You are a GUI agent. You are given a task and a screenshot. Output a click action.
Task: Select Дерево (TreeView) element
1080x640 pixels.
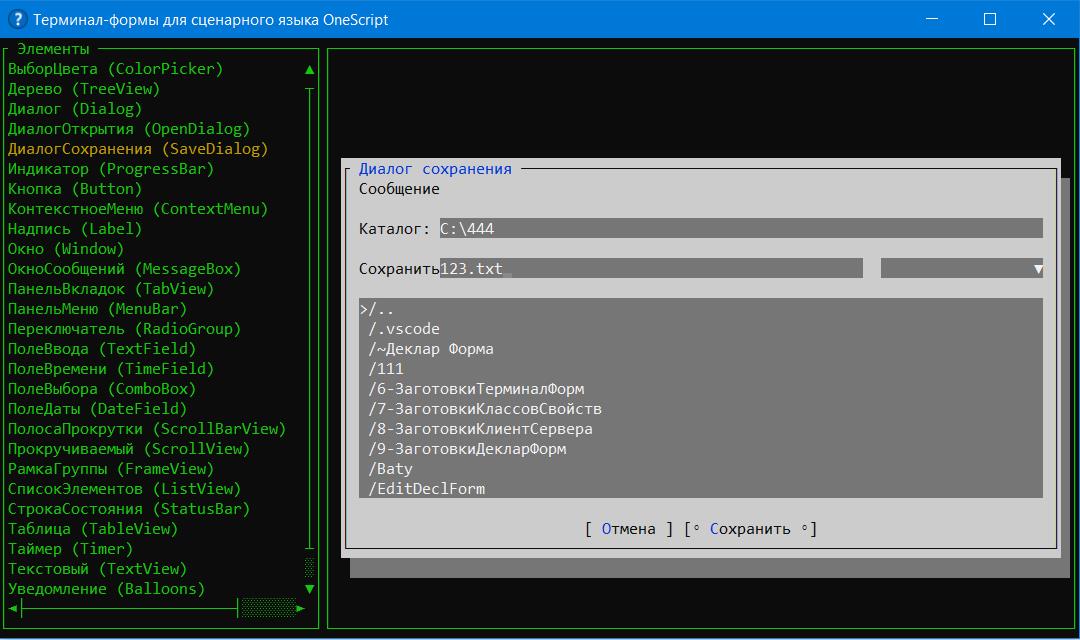[84, 89]
